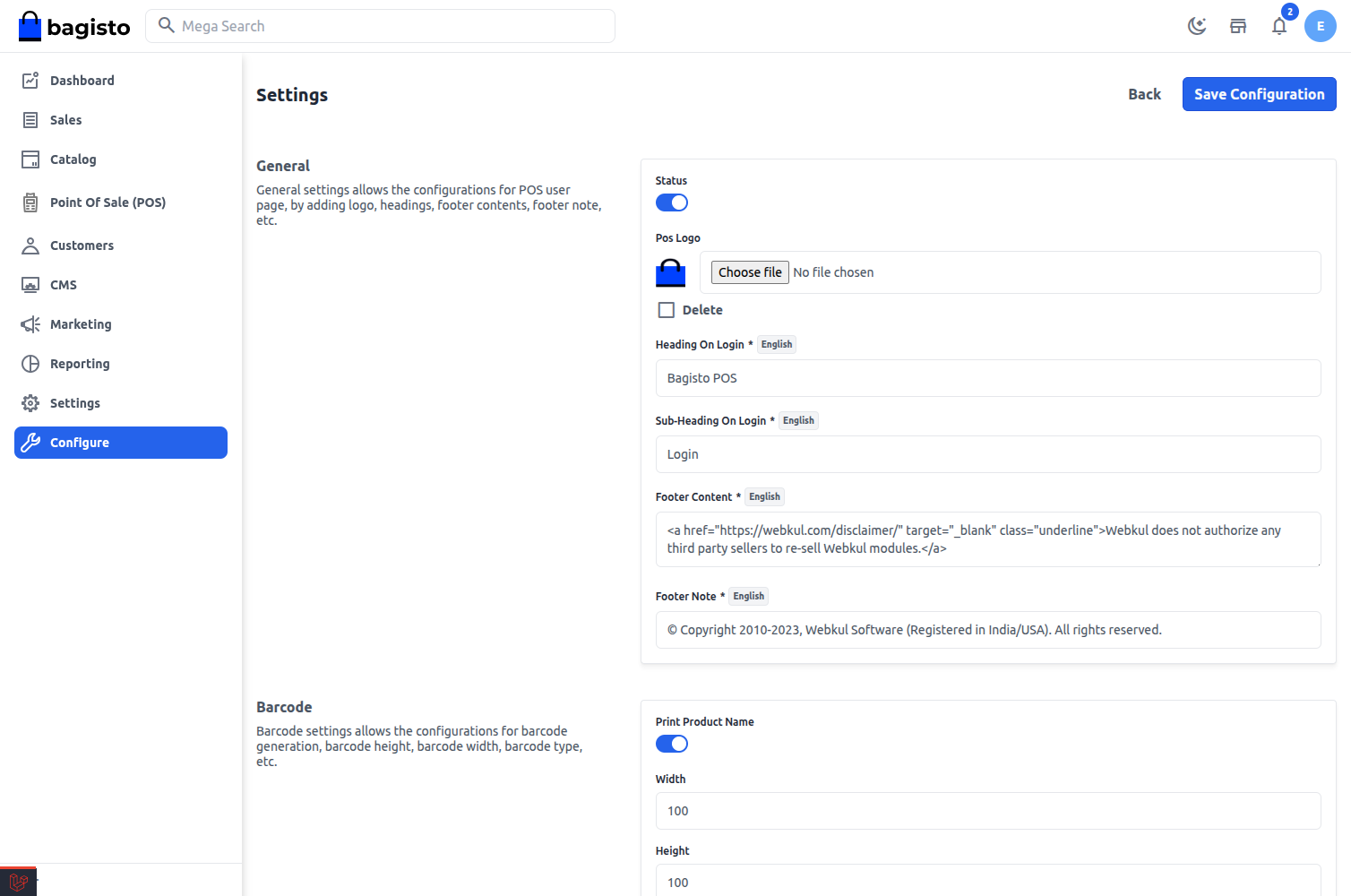This screenshot has width=1351, height=896.
Task: Disable the Status toggle
Action: tap(672, 202)
